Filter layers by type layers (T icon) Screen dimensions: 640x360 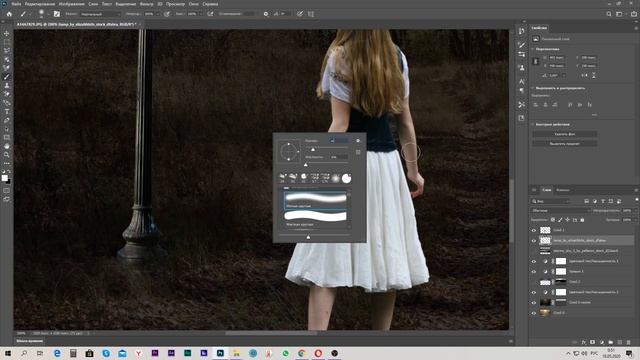[x=603, y=201]
